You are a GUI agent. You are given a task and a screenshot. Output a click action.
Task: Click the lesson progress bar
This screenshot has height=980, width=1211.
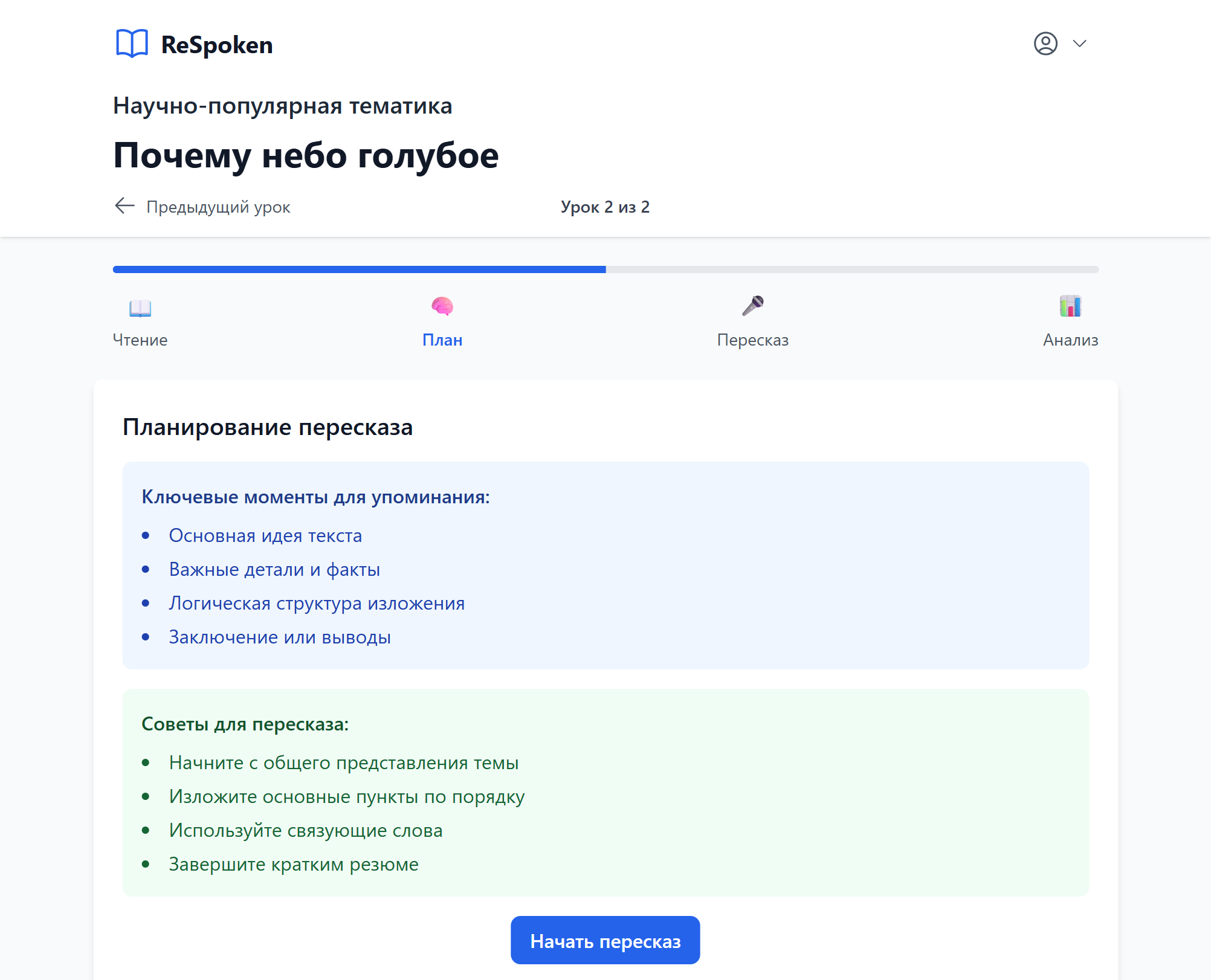pos(604,270)
